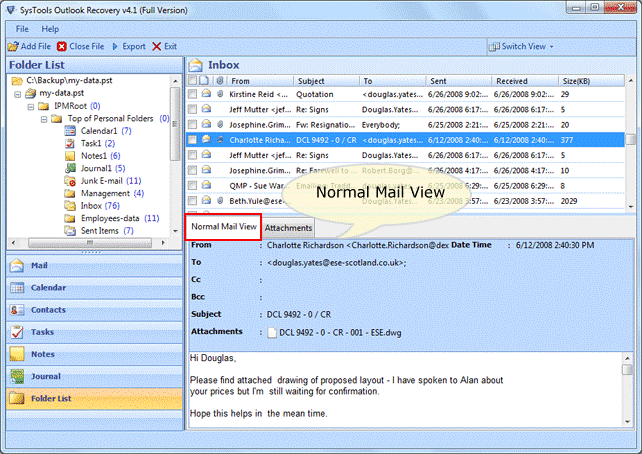642x454 pixels.
Task: Select the Junk E-mail folder icon
Action: pyautogui.click(x=70, y=181)
